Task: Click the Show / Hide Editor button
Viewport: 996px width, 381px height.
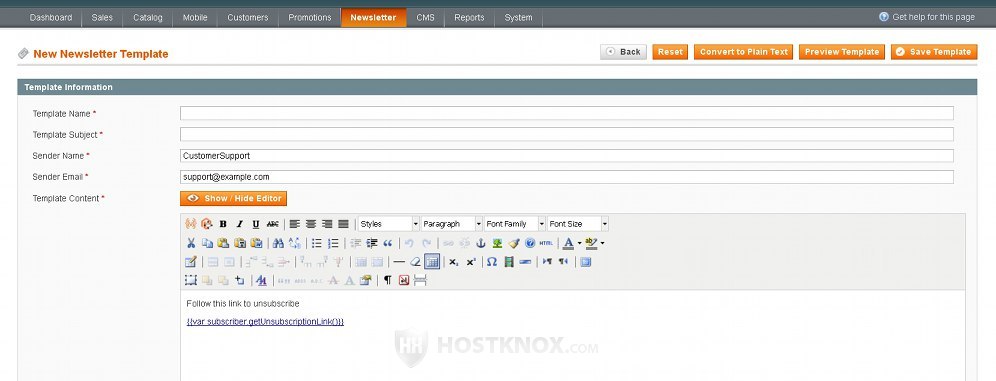Action: click(x=234, y=199)
